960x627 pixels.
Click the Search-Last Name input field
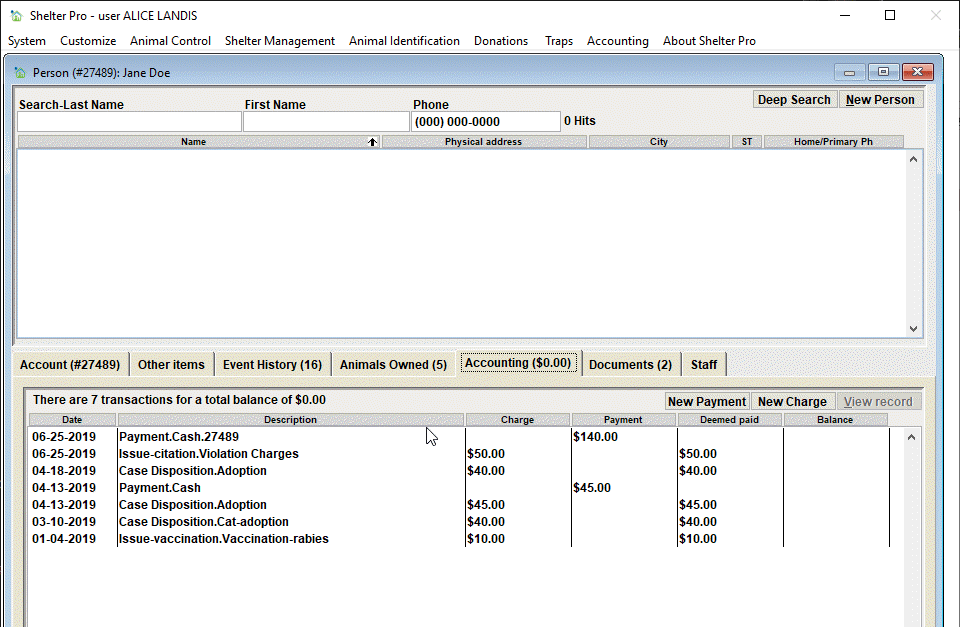129,122
